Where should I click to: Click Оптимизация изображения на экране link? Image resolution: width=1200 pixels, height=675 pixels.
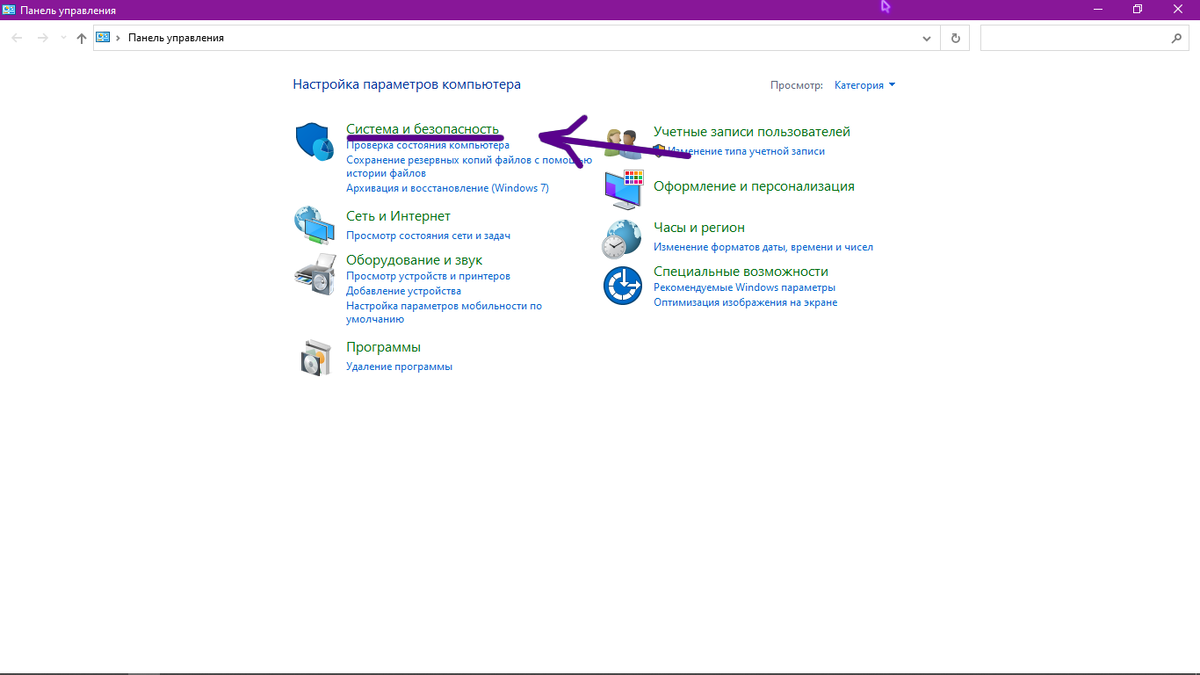click(x=745, y=302)
